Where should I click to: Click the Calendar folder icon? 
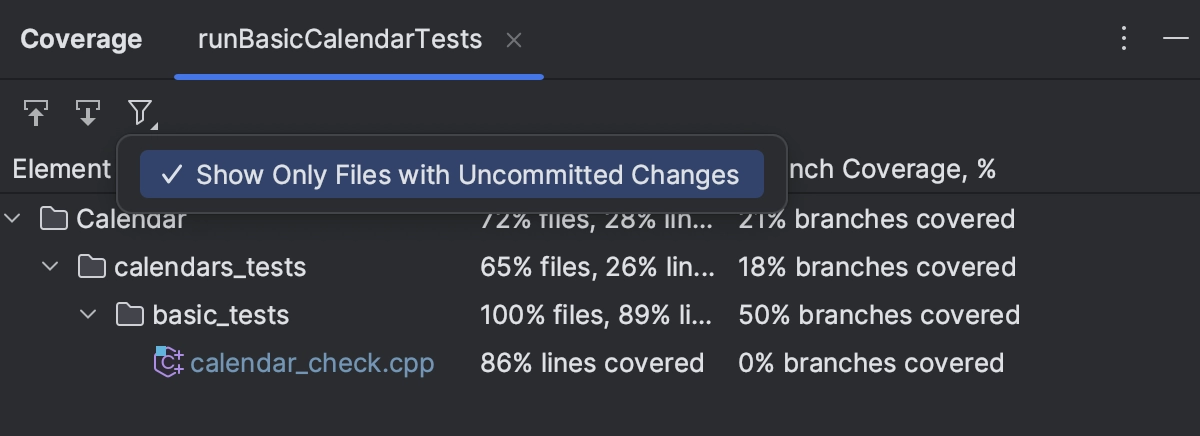tap(53, 218)
